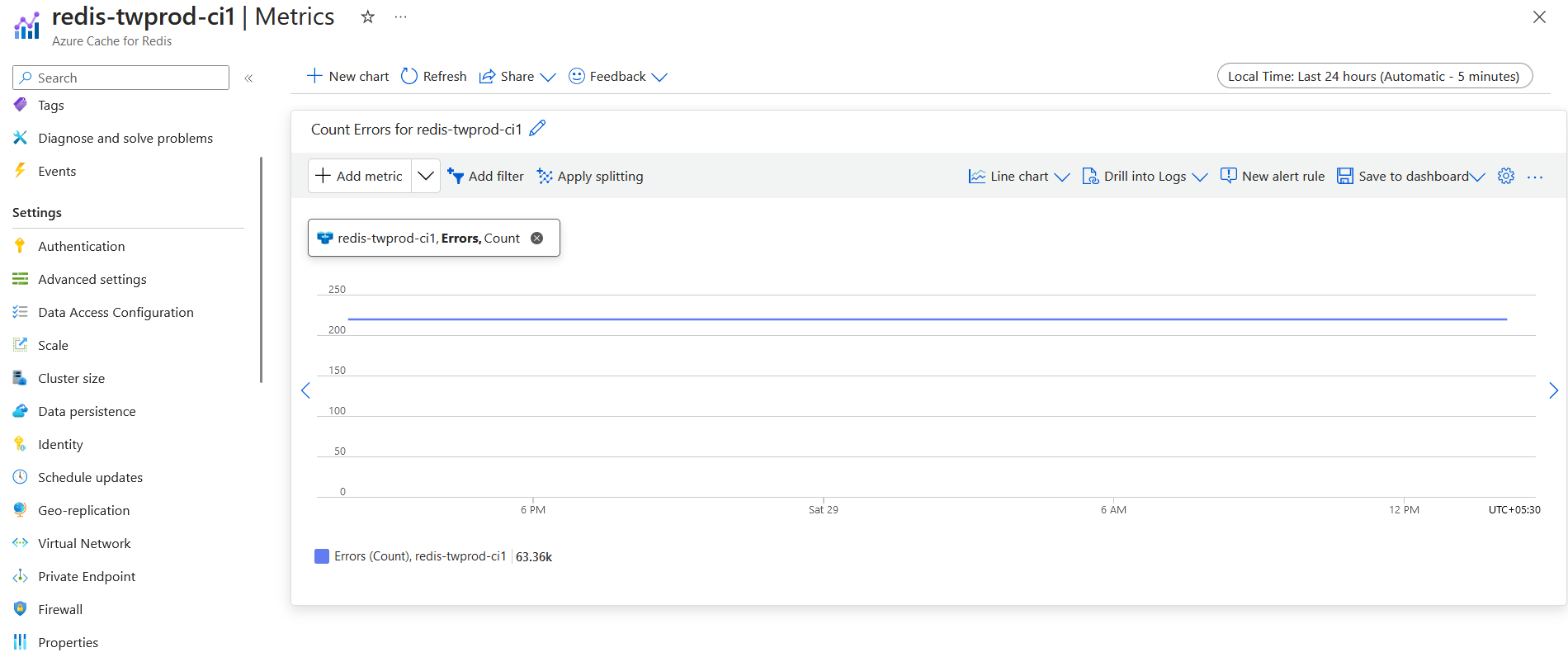Click Add filter
Viewport: 1568px width, 657px height.
pyautogui.click(x=486, y=176)
